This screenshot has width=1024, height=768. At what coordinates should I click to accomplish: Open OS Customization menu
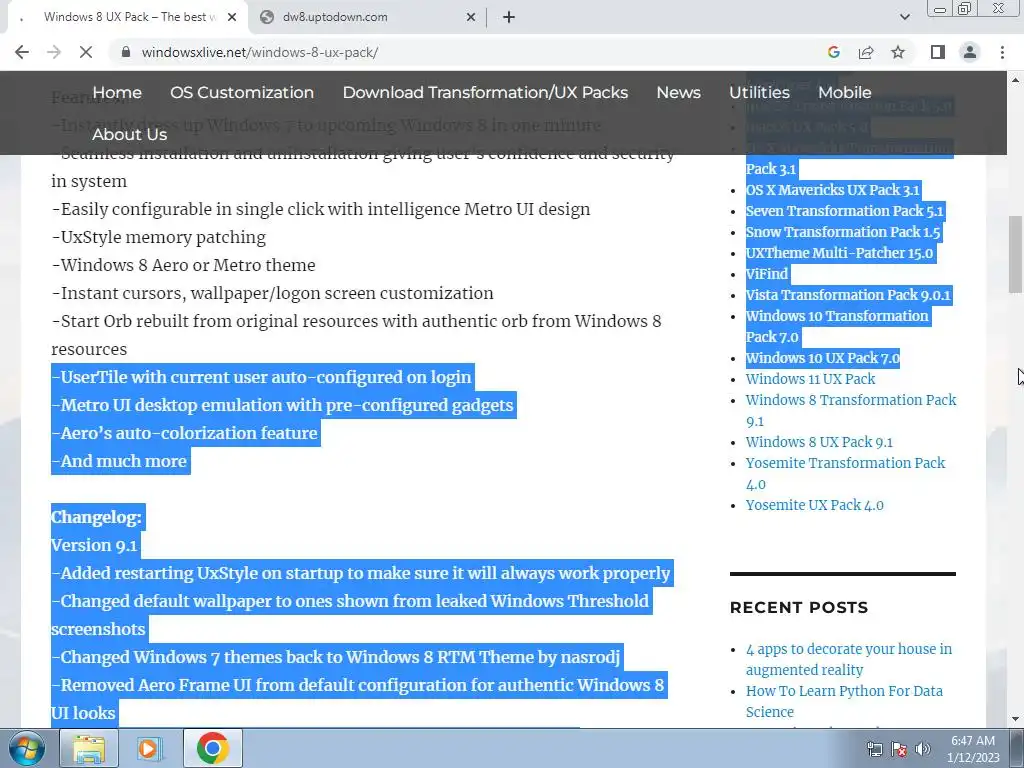[x=242, y=93]
